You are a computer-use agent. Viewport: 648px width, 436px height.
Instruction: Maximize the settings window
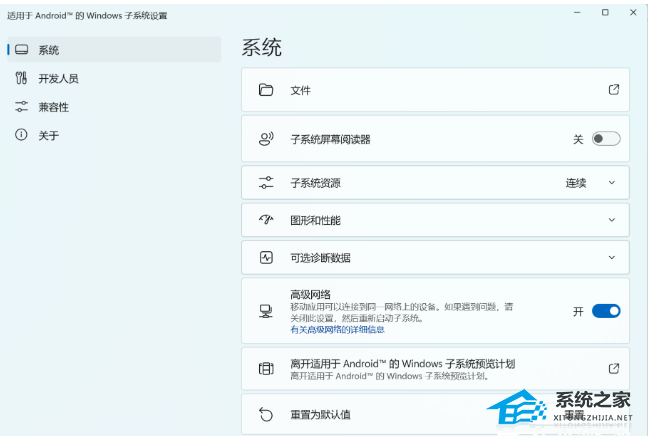(x=605, y=13)
